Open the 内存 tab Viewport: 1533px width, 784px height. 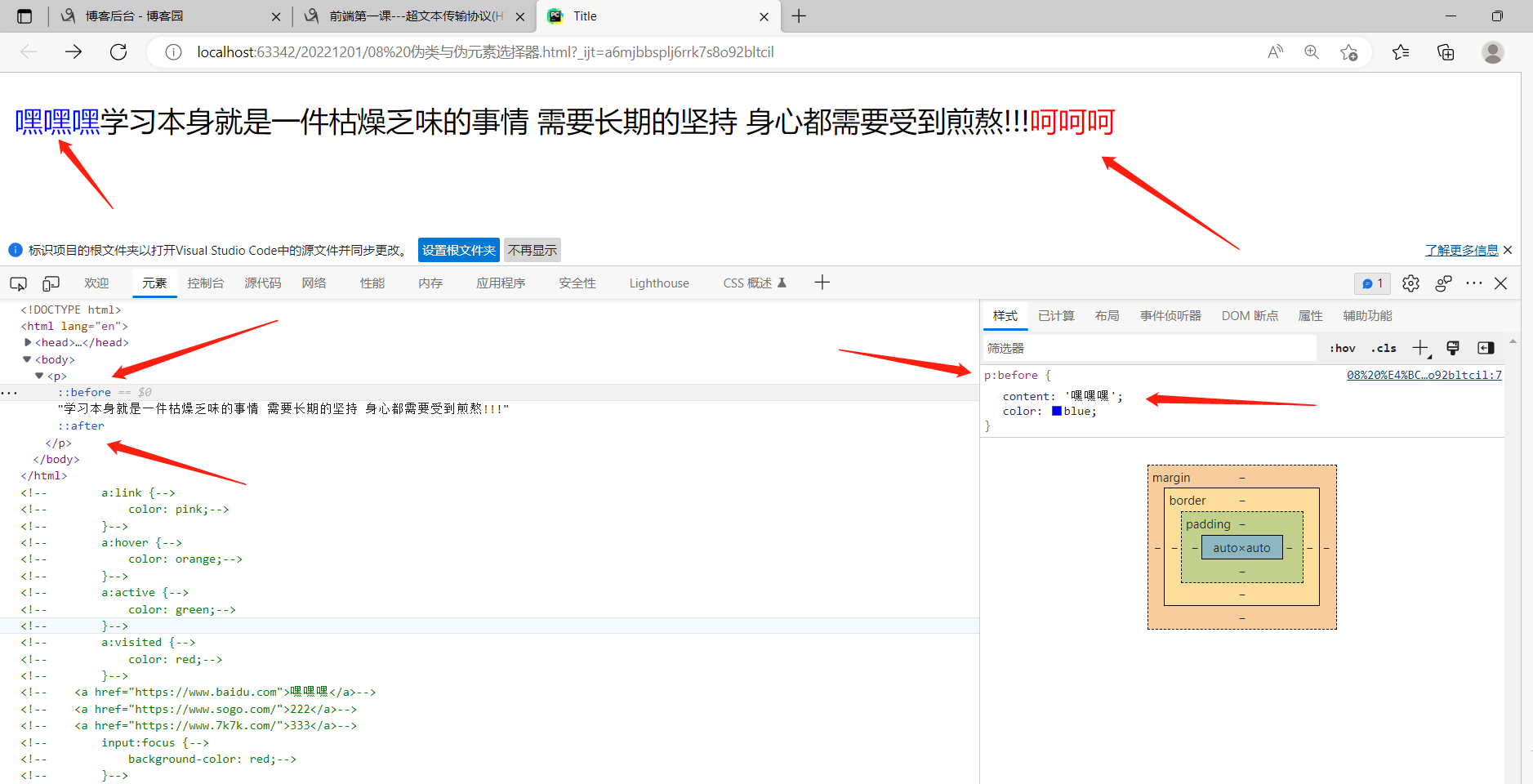pos(430,283)
